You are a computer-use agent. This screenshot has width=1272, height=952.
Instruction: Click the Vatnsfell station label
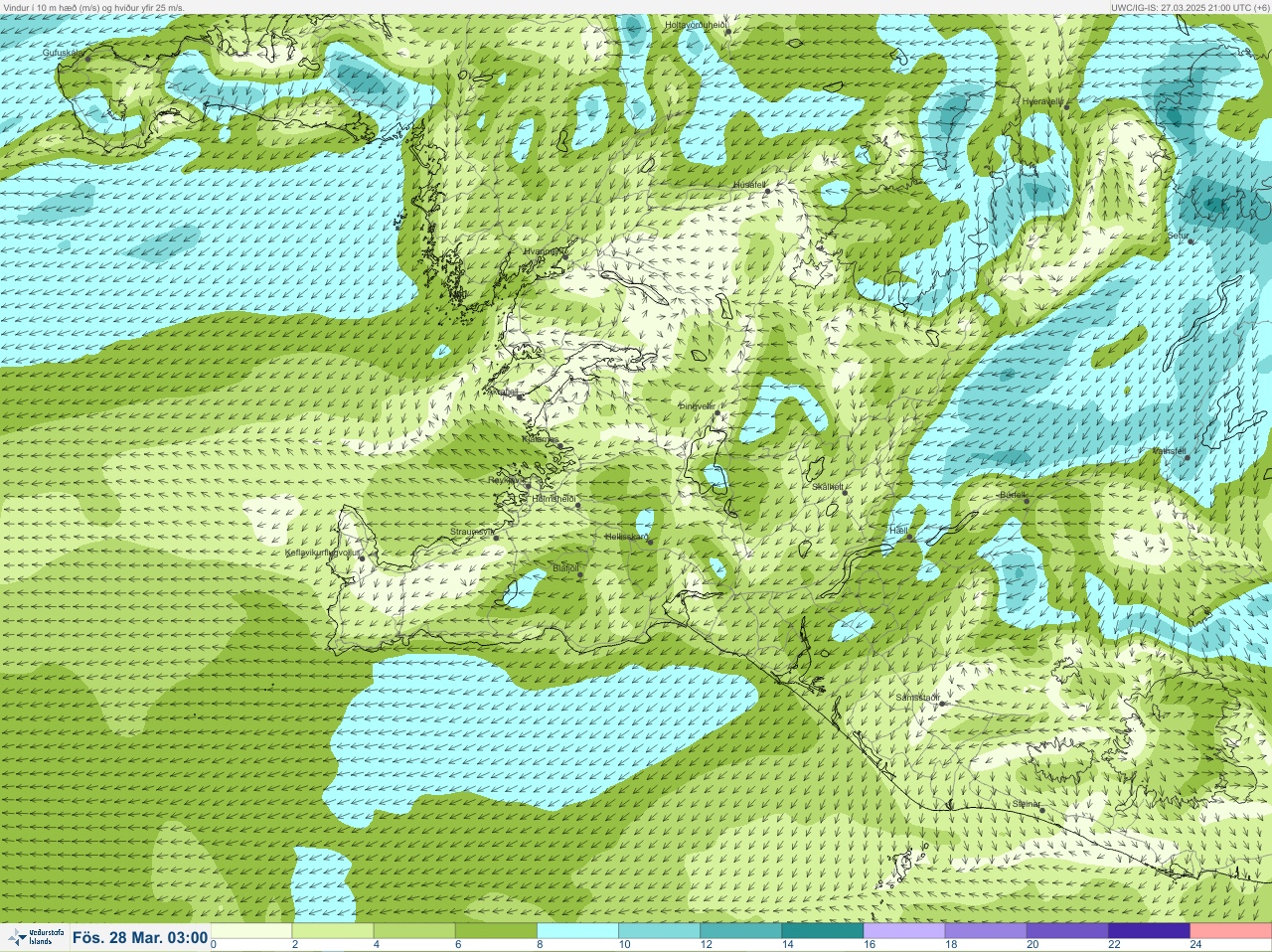pos(1169,450)
